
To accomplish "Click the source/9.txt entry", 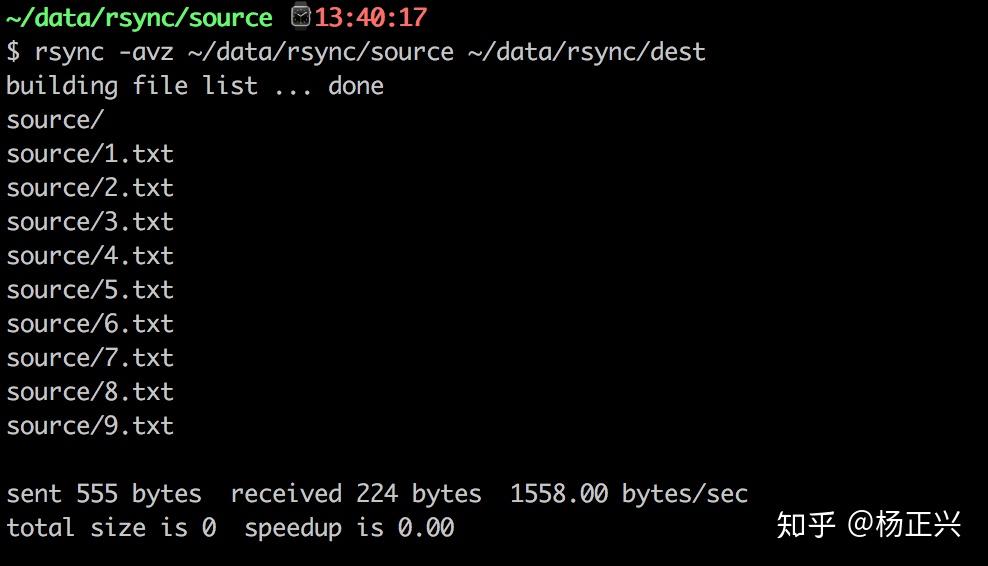I will (90, 426).
